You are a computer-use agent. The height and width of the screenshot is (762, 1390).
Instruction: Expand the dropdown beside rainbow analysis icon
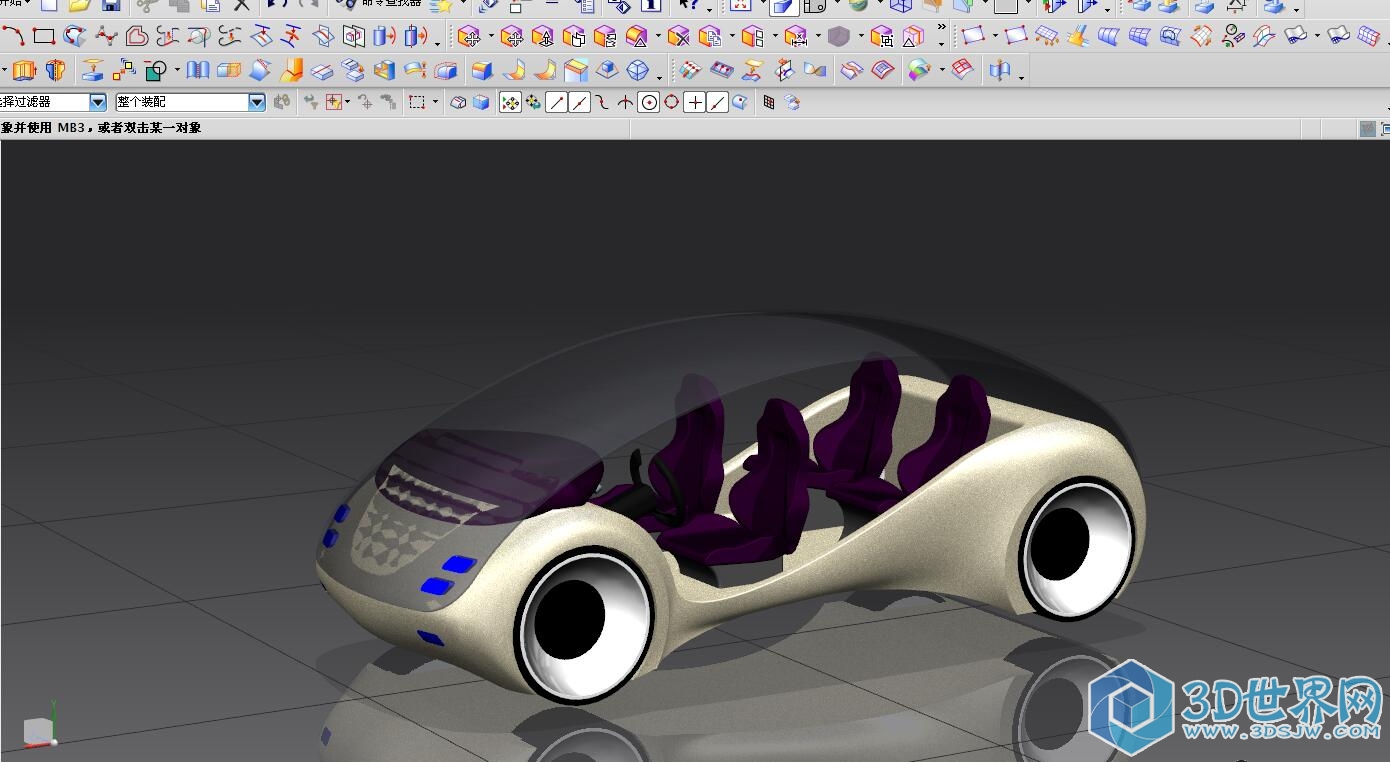[940, 71]
